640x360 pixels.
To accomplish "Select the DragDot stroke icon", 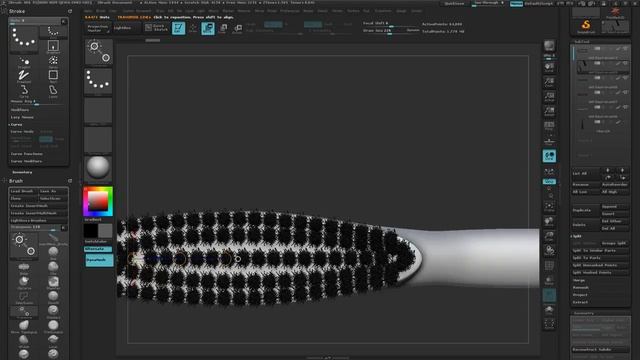I will (x=24, y=61).
